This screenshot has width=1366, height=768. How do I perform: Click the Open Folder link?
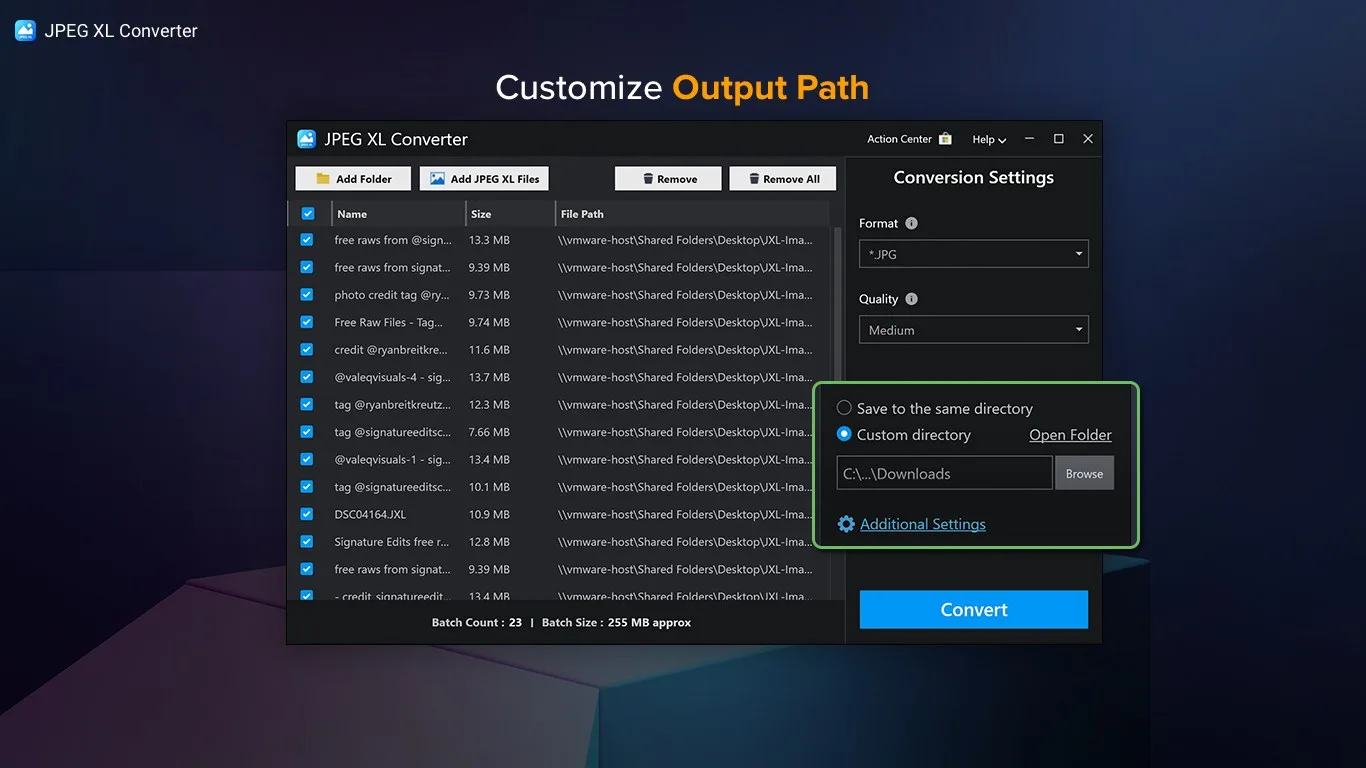click(1070, 435)
